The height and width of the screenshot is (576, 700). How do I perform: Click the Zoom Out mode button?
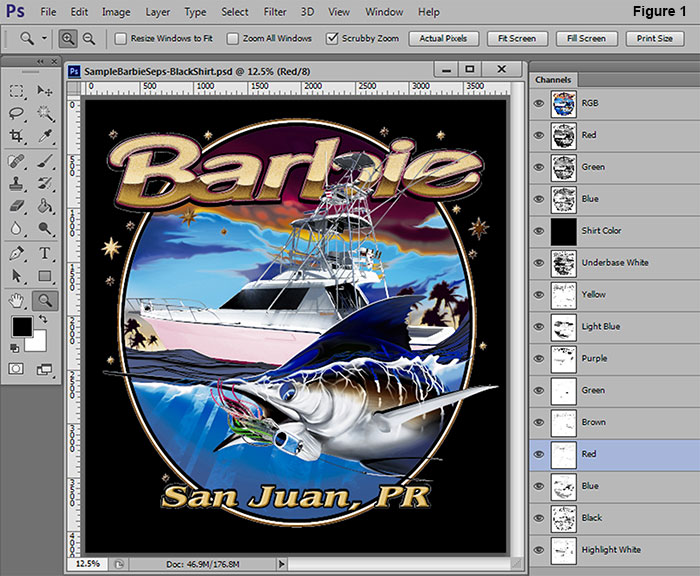pyautogui.click(x=89, y=39)
